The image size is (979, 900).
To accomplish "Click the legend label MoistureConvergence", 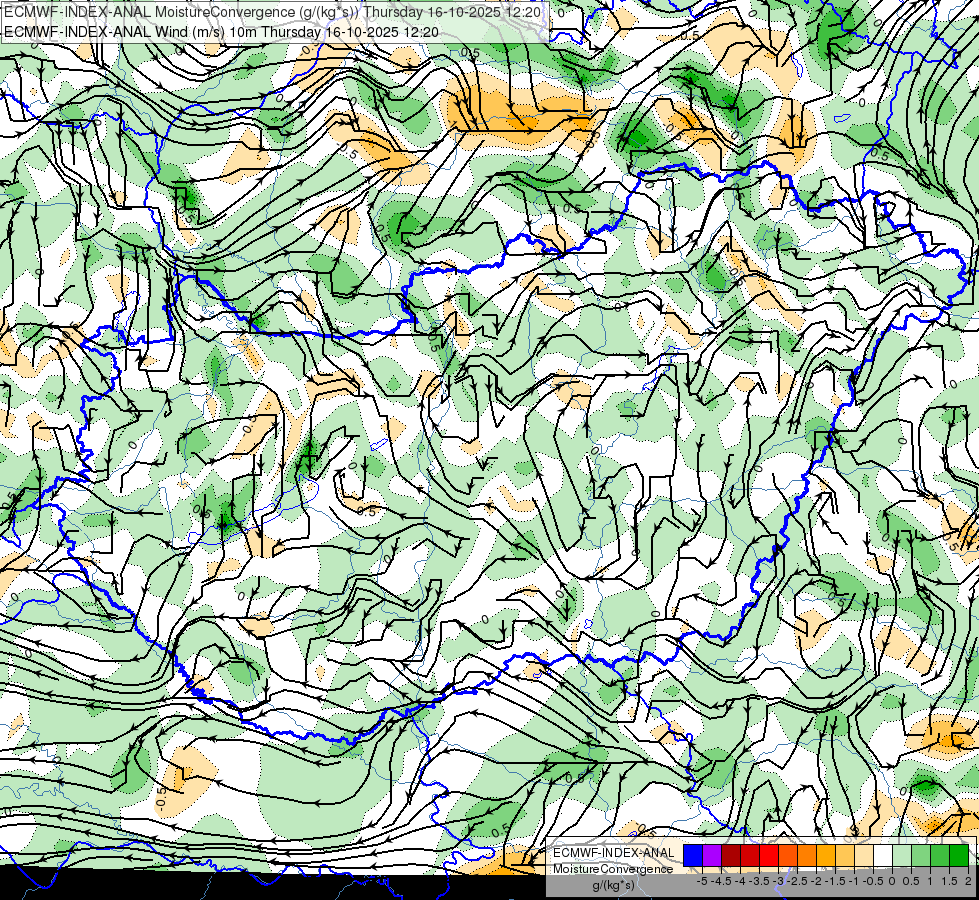I will tap(613, 869).
